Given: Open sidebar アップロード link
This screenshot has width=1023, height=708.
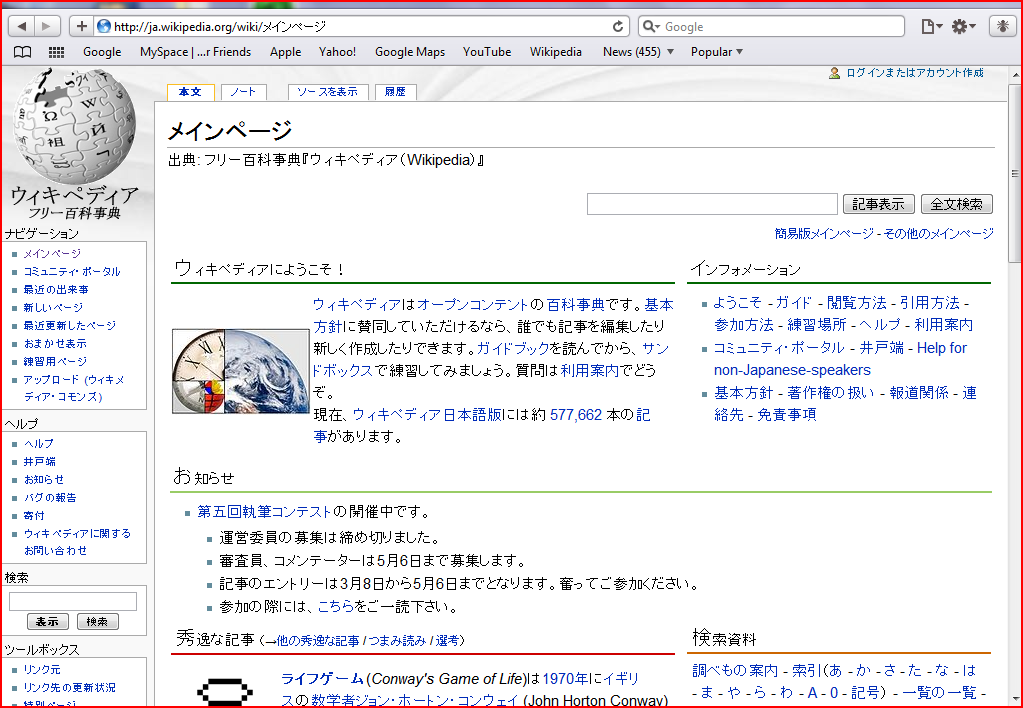Looking at the screenshot, I should click(x=74, y=388).
